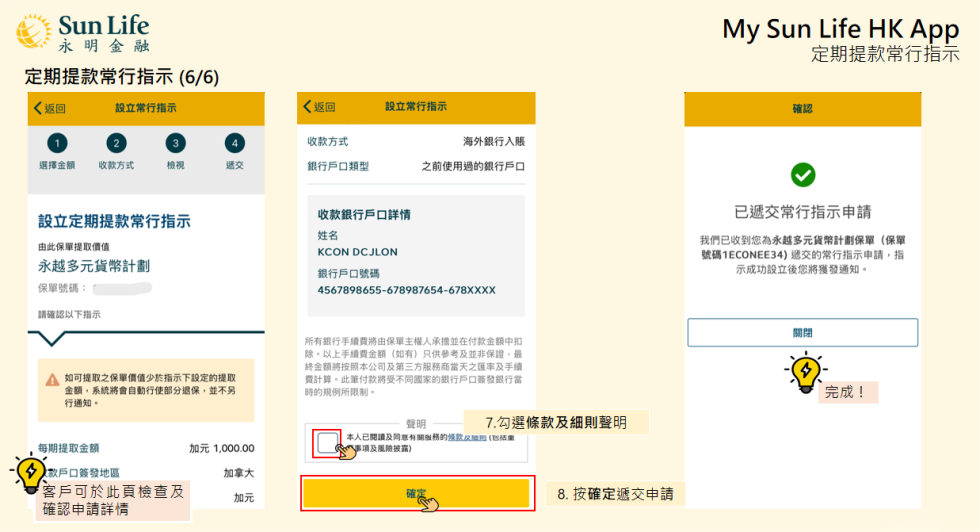980x532 pixels.
Task: Tick the terms and conditions declaration checkbox
Action: (327, 443)
